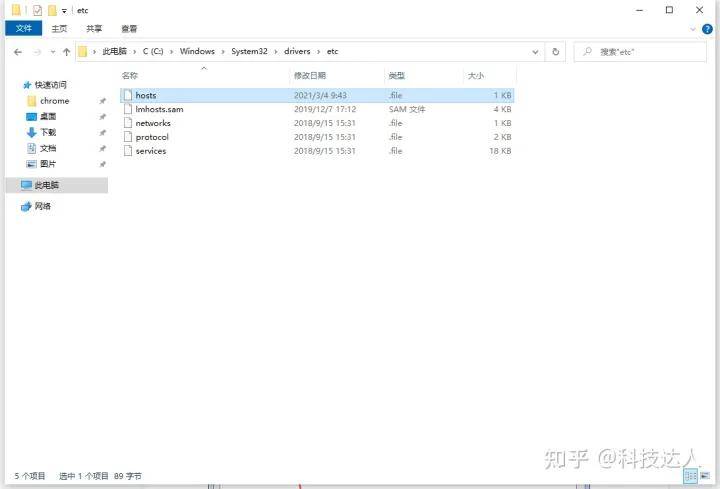This screenshot has height=489, width=720.
Task: Click the search "etc" input field
Action: coord(640,52)
